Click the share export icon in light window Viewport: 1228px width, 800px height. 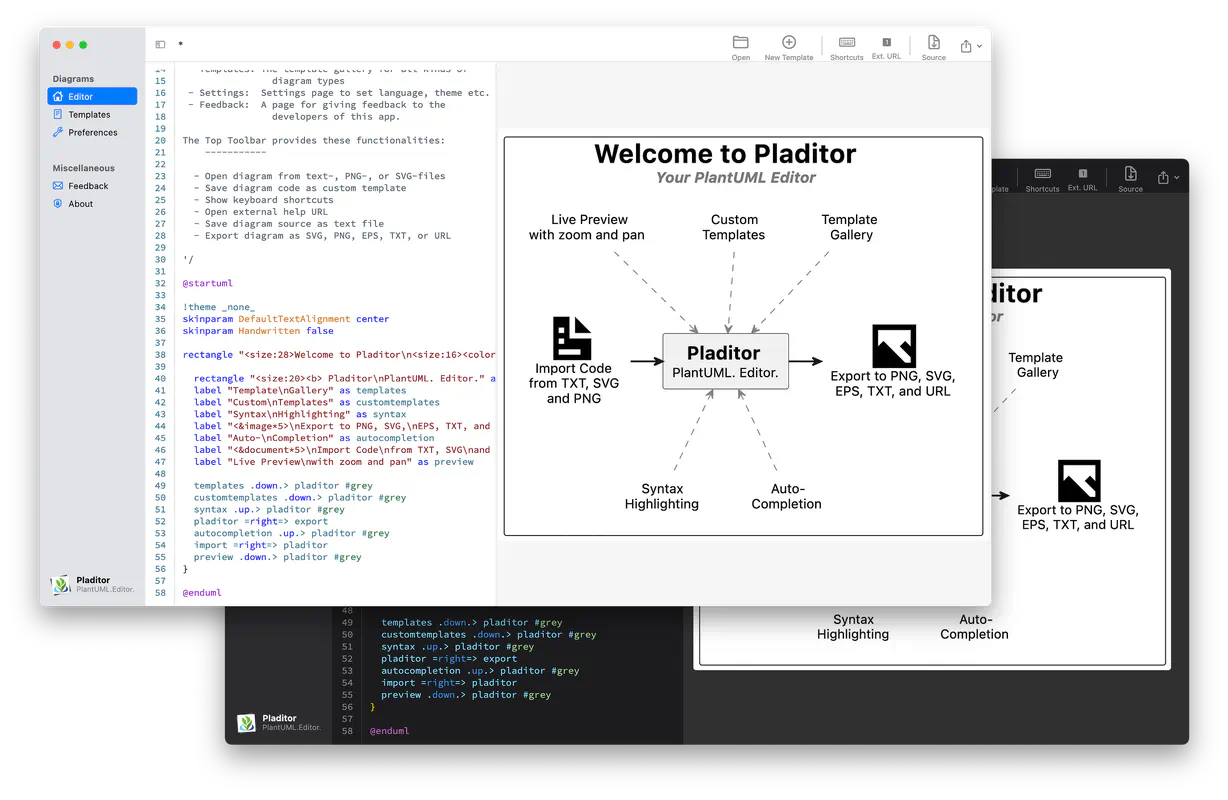tap(966, 46)
